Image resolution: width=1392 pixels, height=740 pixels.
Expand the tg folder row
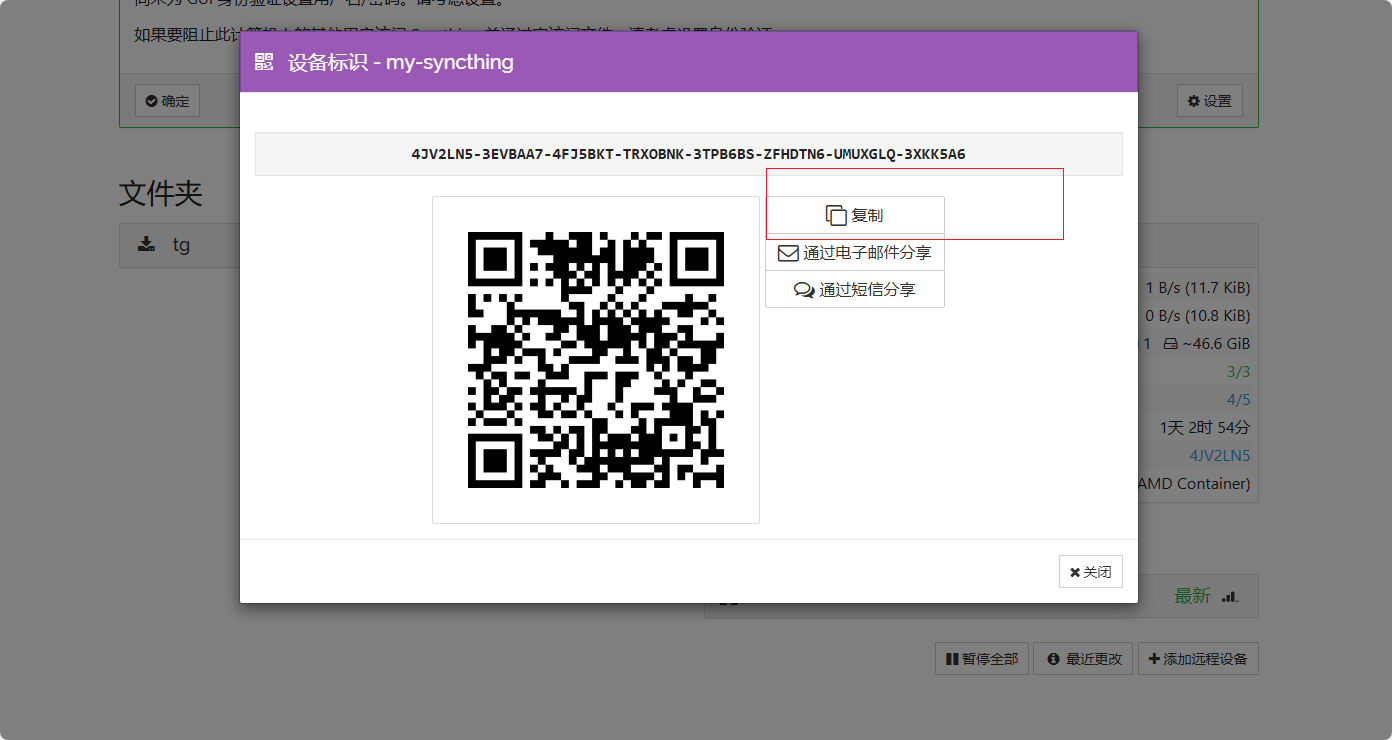(x=180, y=245)
